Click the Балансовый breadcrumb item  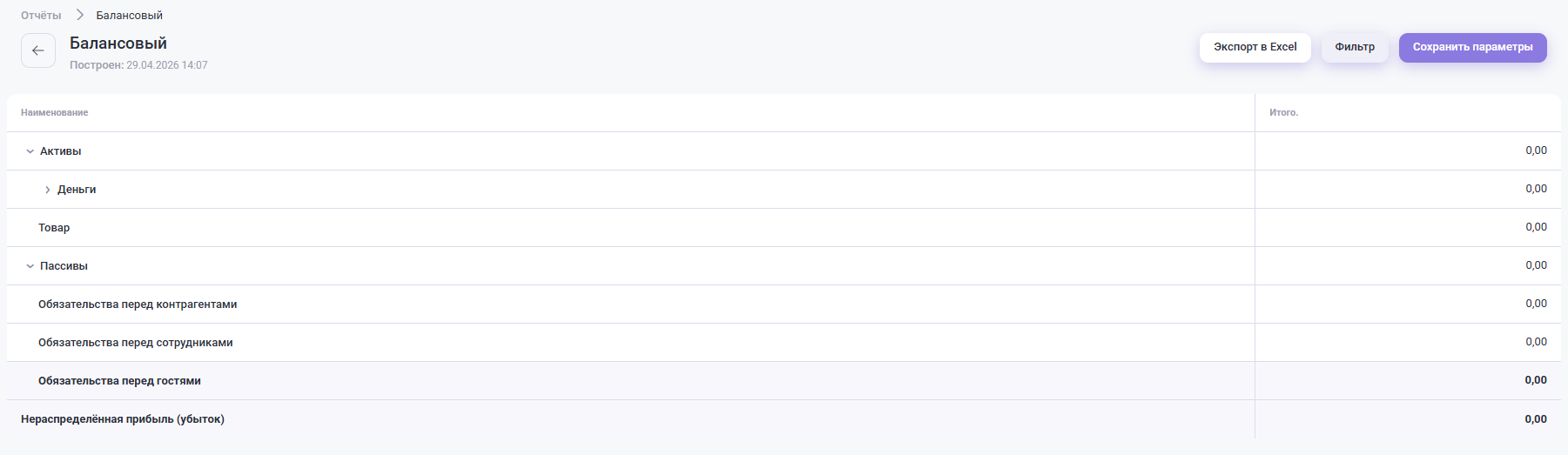(129, 16)
